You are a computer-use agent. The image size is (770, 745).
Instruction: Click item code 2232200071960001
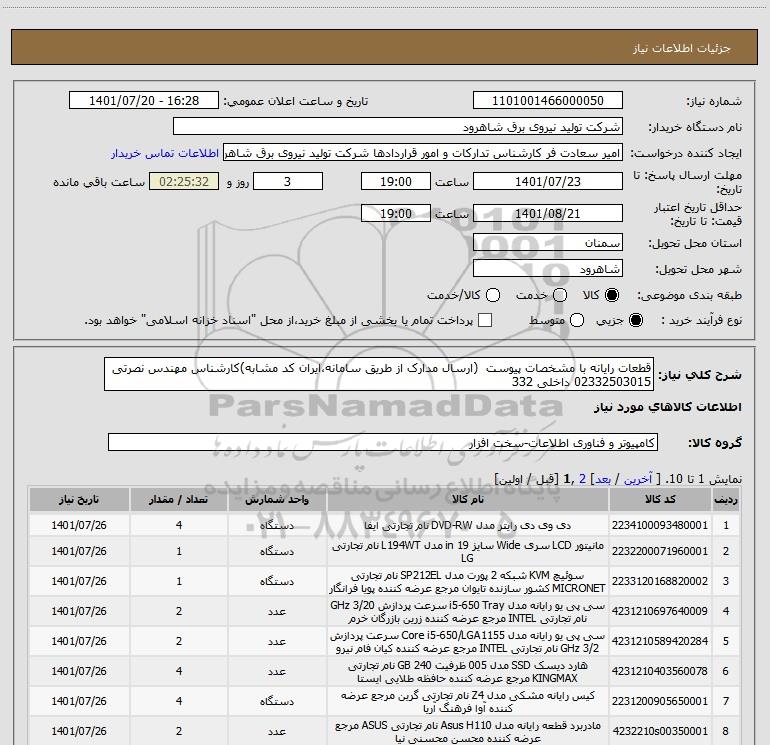click(660, 551)
